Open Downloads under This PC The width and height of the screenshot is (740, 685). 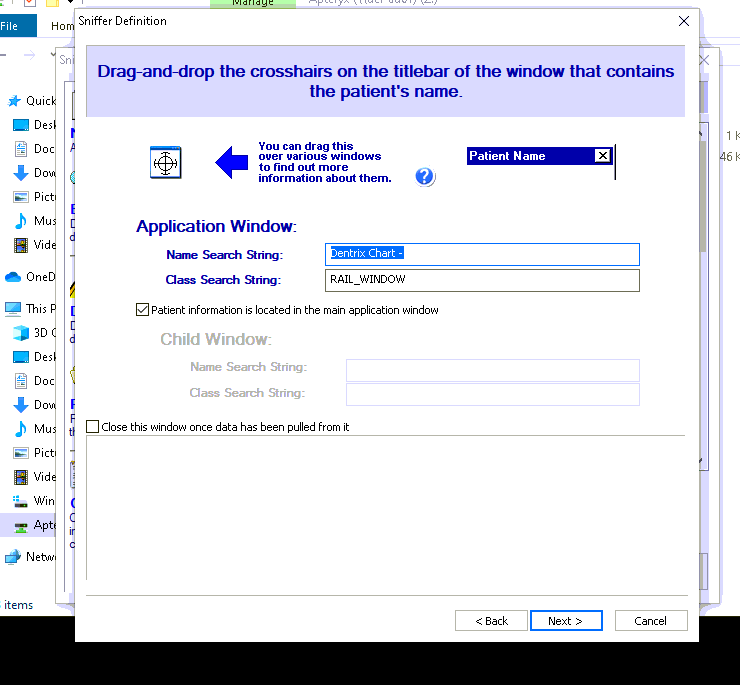(x=34, y=405)
